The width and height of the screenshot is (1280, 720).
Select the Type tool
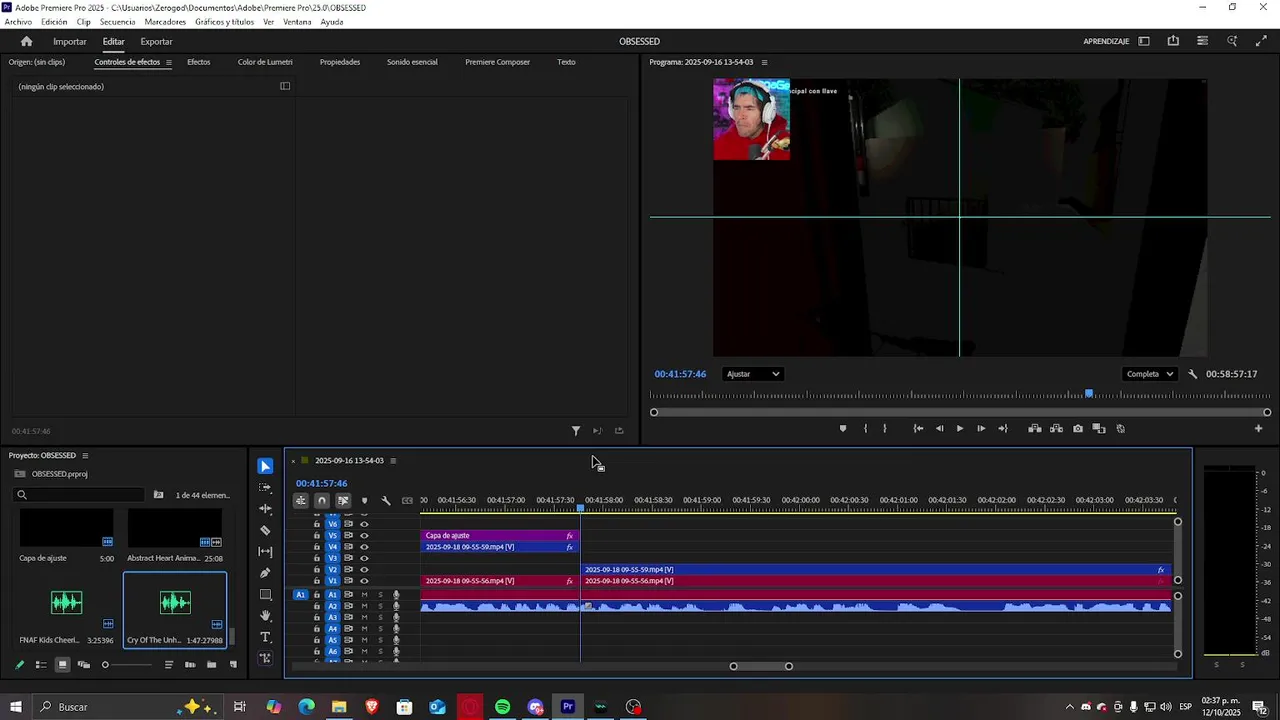(x=265, y=637)
